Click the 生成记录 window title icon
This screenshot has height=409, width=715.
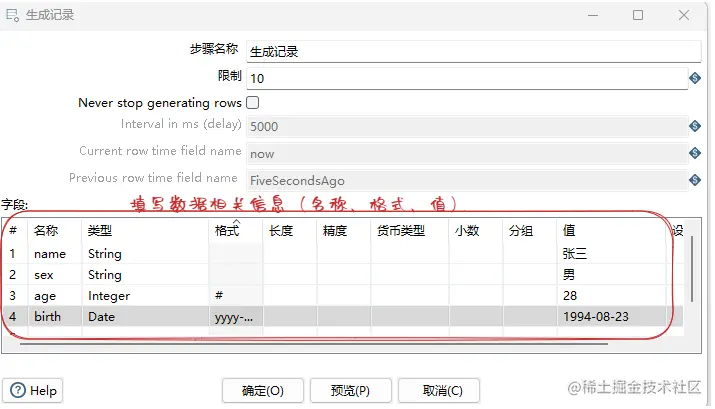pos(12,15)
